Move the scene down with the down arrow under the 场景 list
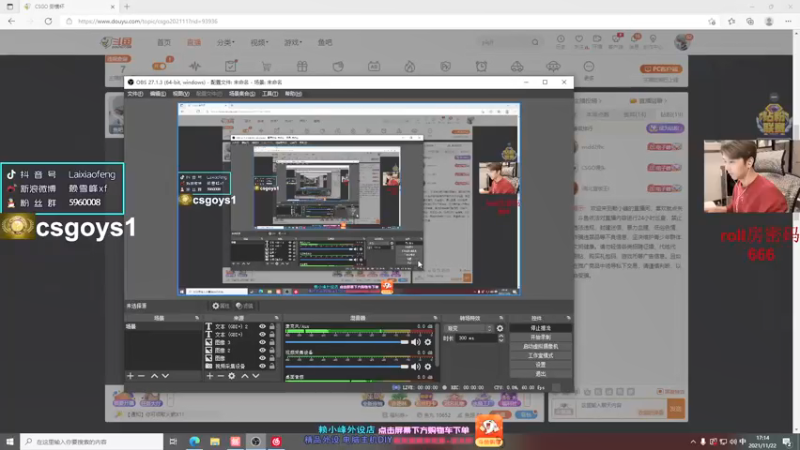Image resolution: width=800 pixels, height=450 pixels. point(165,376)
